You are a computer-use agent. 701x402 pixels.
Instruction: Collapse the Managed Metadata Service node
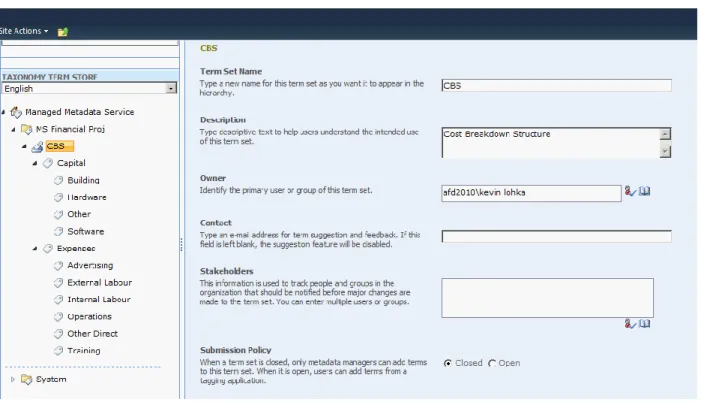pos(3,112)
